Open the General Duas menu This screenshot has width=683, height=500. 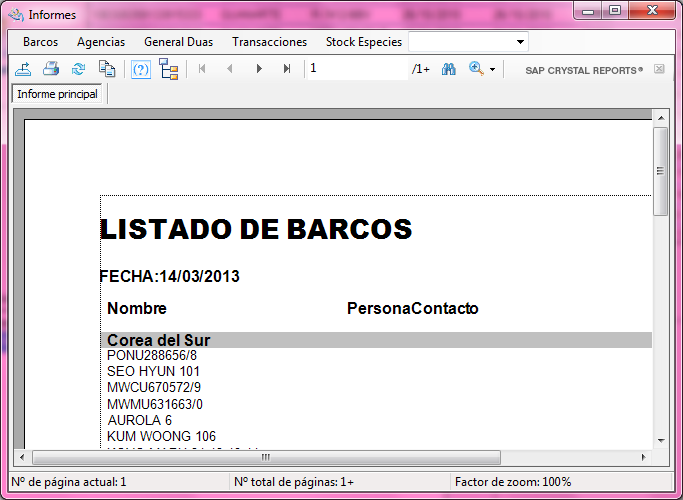(179, 42)
